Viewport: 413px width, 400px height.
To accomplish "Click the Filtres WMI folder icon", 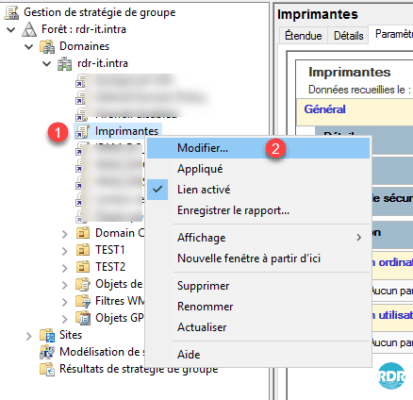I will point(82,301).
